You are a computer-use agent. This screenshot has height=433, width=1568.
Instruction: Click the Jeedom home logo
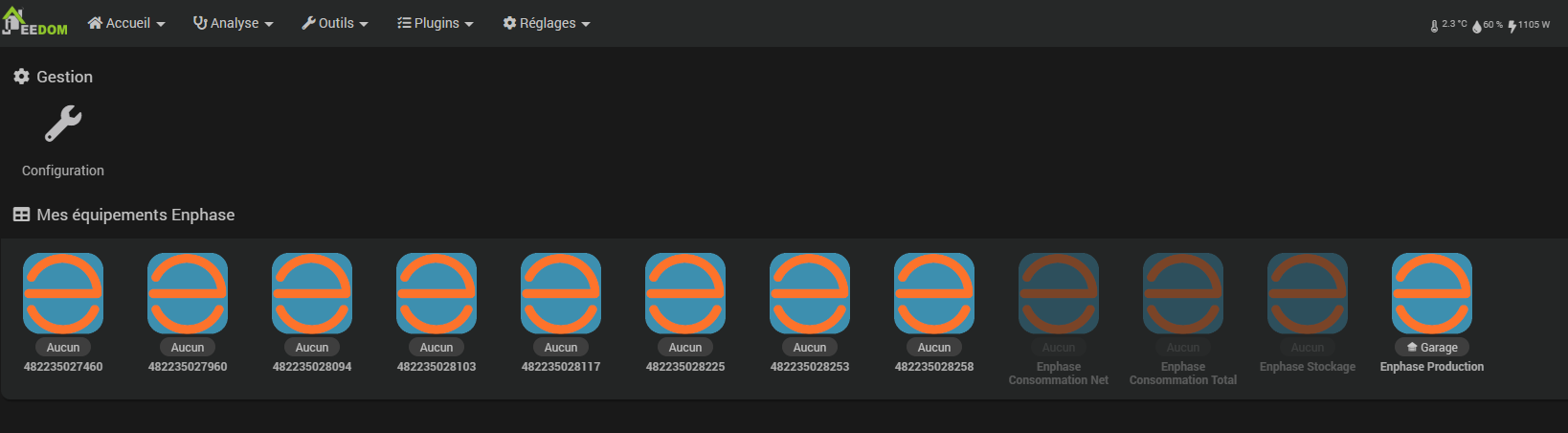coord(34,22)
